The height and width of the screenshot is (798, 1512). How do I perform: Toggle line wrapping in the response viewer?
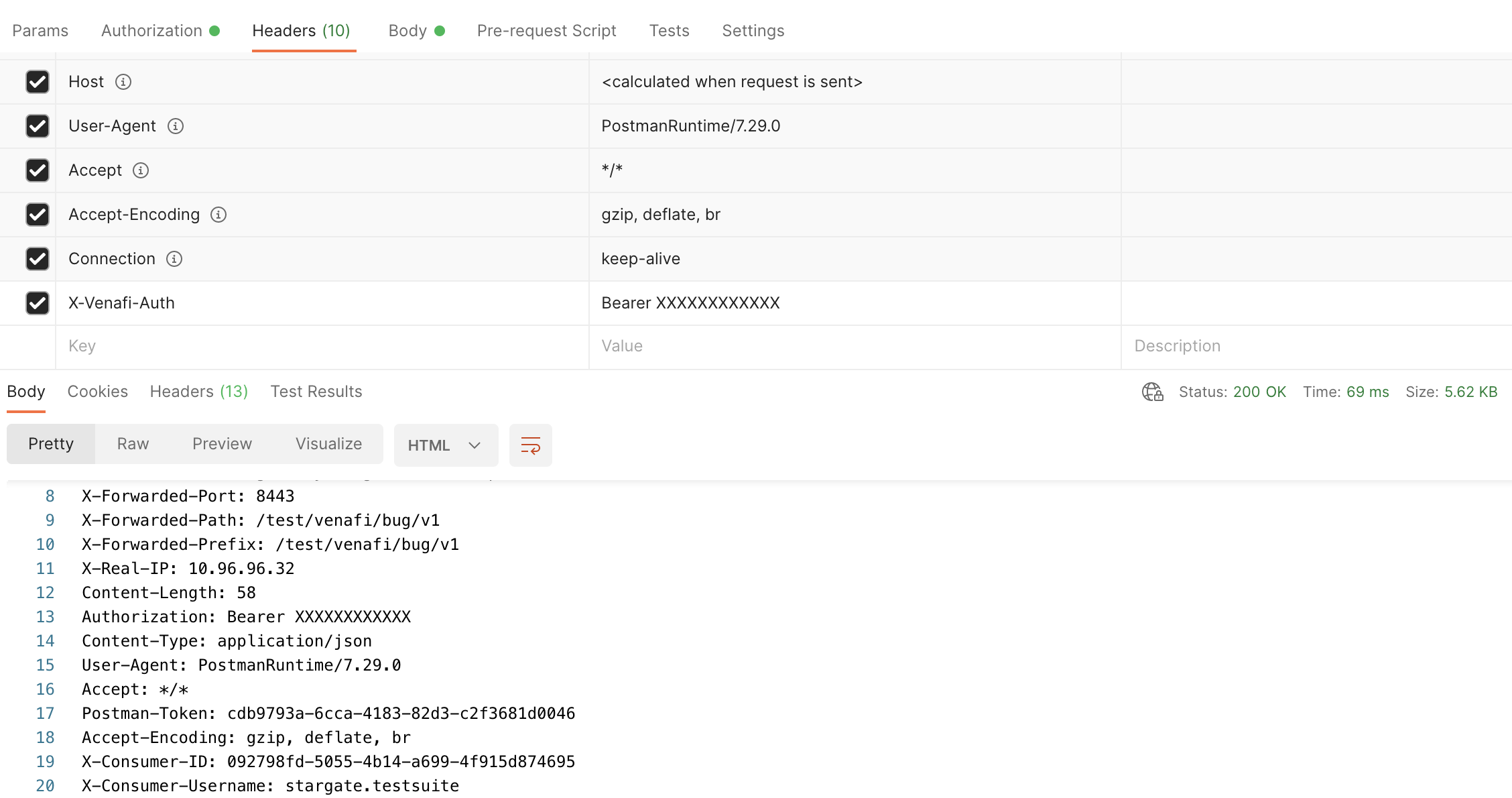(530, 445)
